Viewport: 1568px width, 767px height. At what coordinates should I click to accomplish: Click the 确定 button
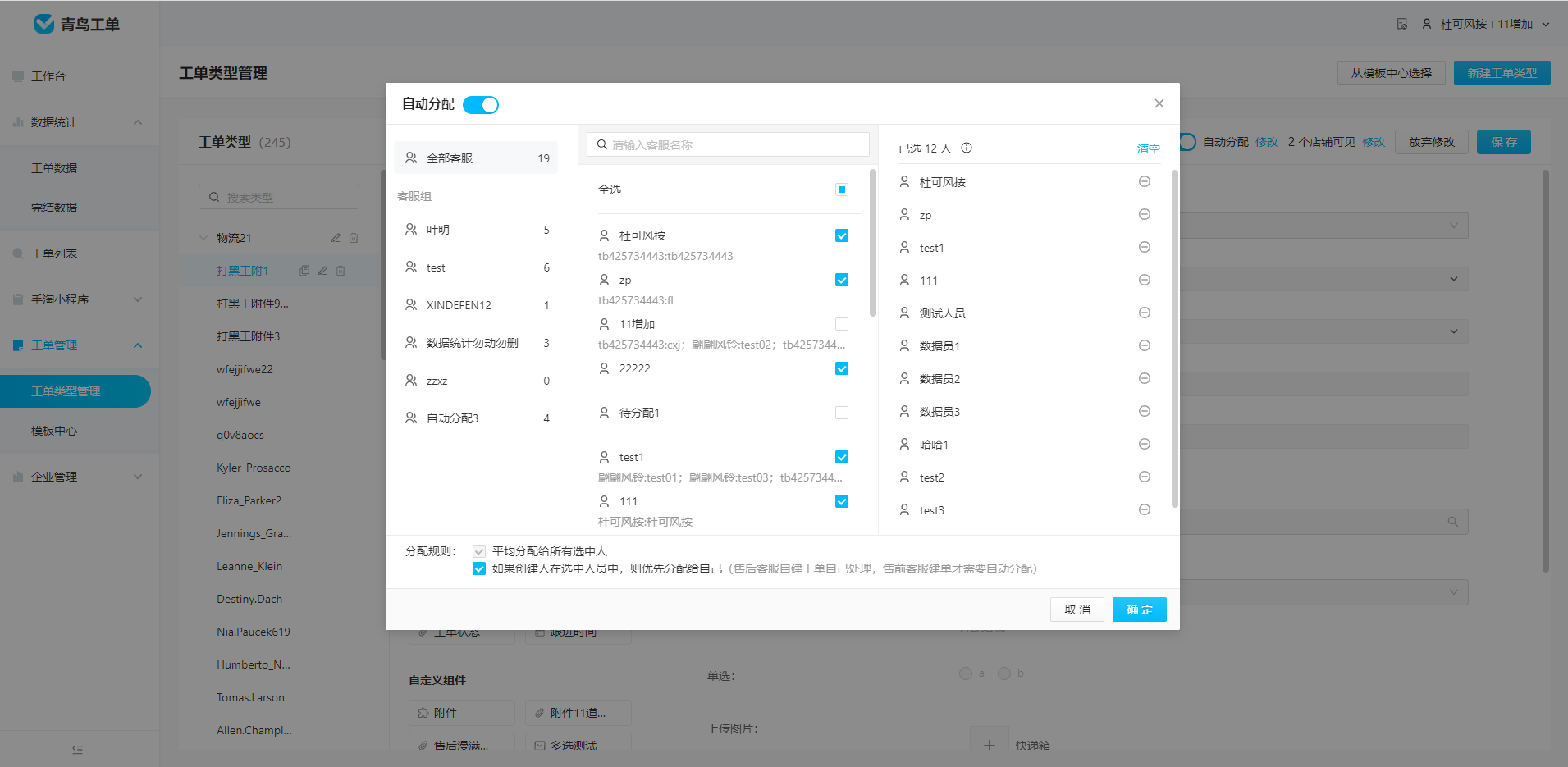(x=1139, y=609)
